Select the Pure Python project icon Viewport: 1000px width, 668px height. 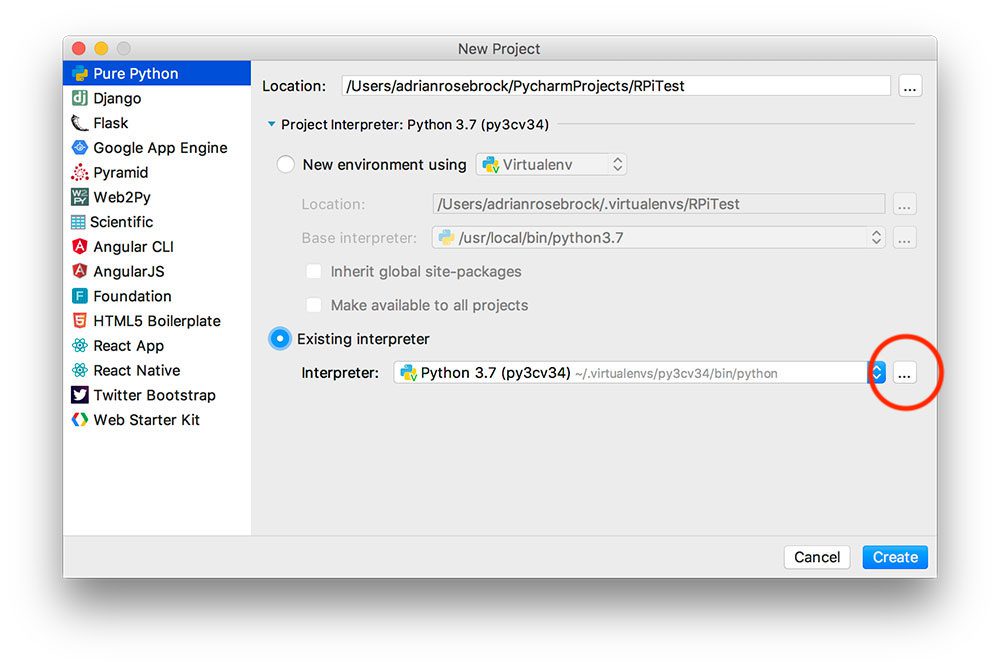80,73
